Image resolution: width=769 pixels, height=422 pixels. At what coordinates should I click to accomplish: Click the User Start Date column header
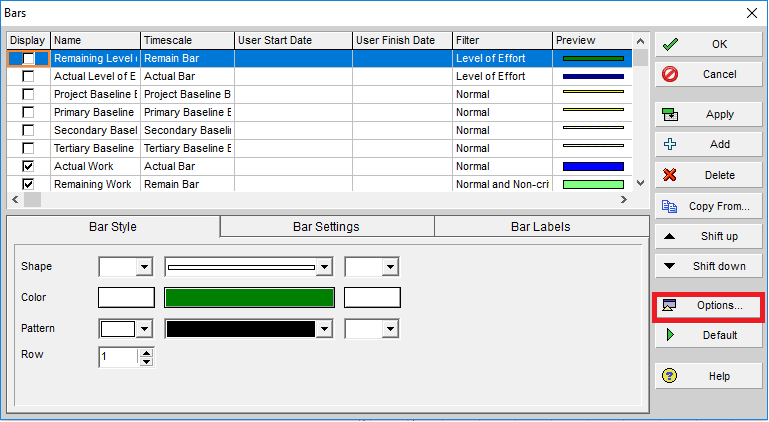pyautogui.click(x=293, y=40)
